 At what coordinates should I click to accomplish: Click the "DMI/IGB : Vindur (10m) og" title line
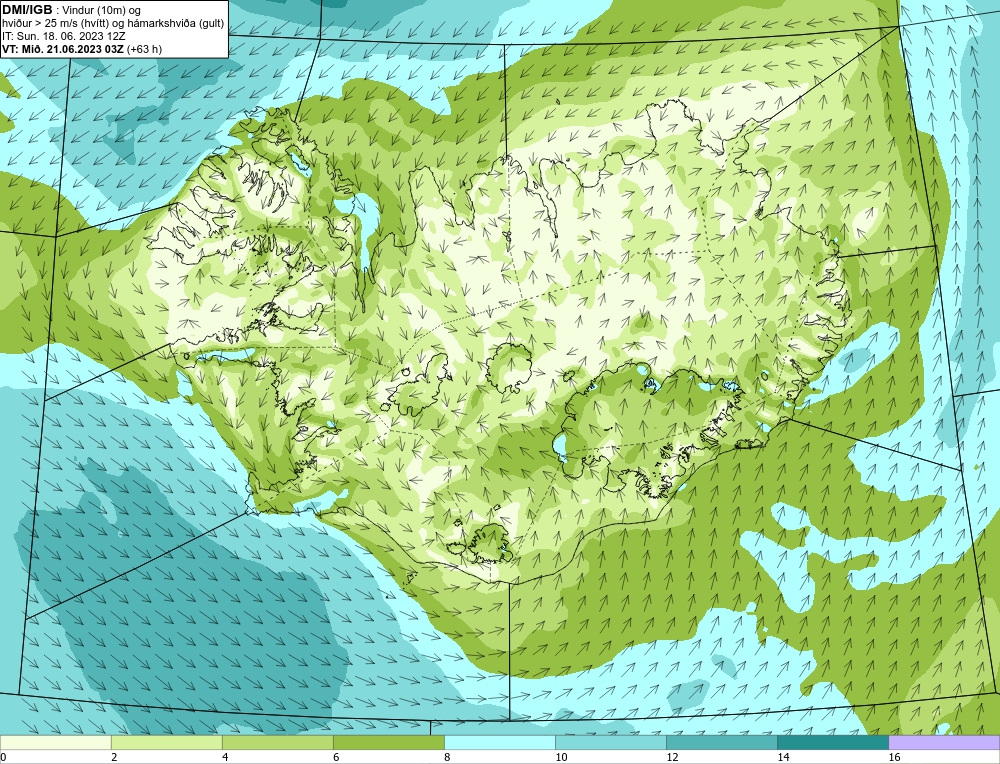(x=71, y=10)
